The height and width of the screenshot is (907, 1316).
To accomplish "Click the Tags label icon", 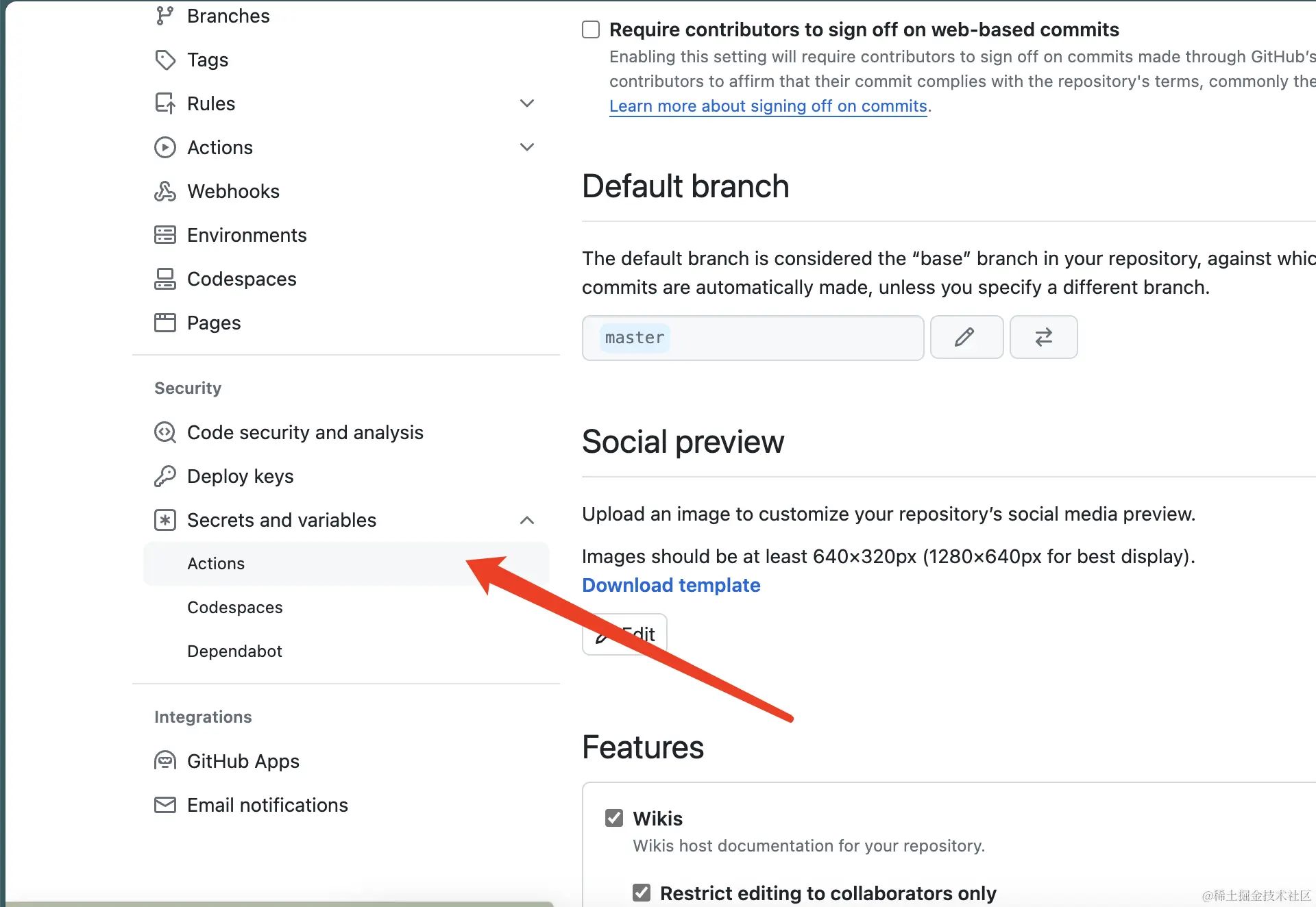I will pyautogui.click(x=164, y=60).
